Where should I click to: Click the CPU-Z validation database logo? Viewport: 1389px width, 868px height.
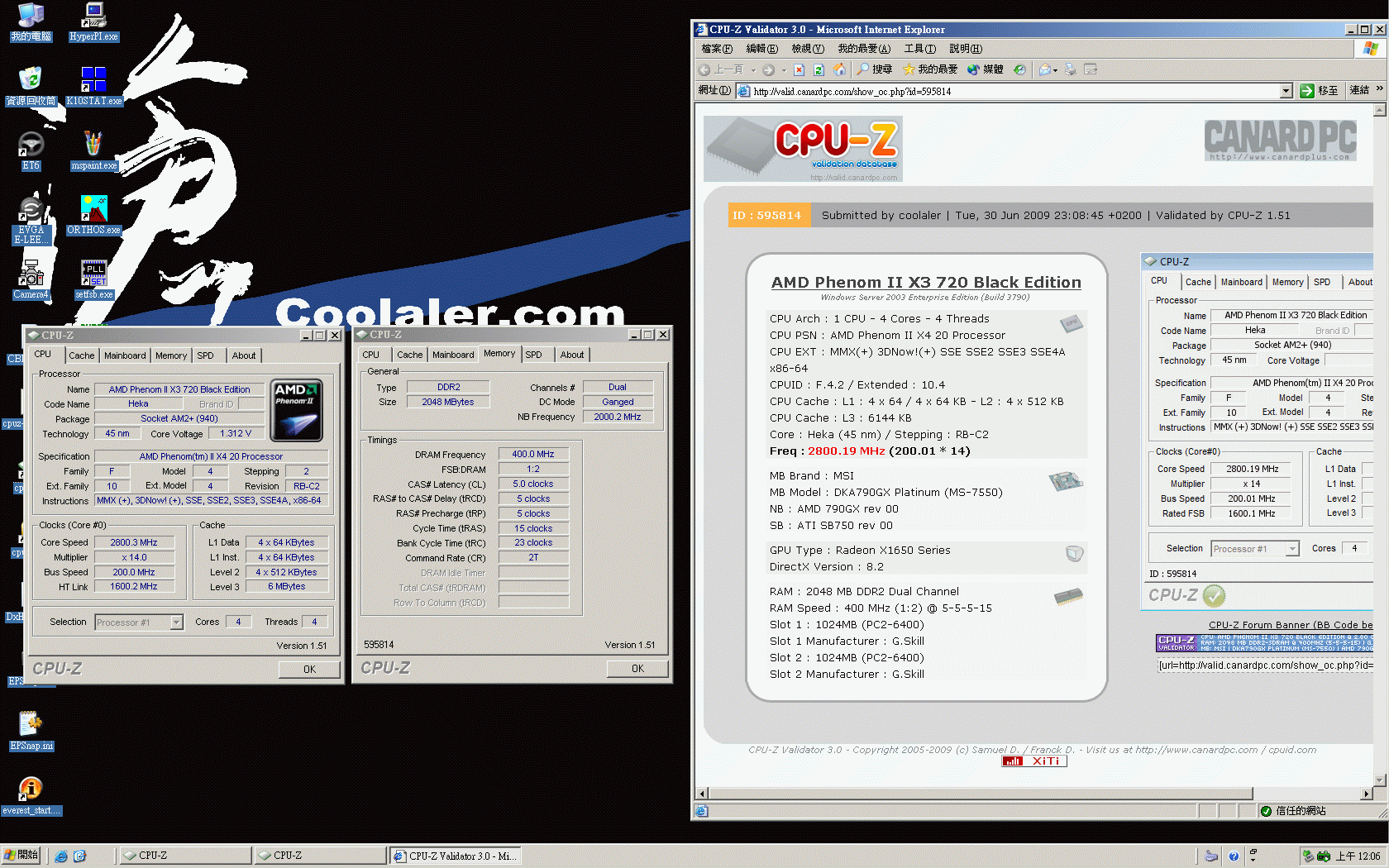[803, 149]
